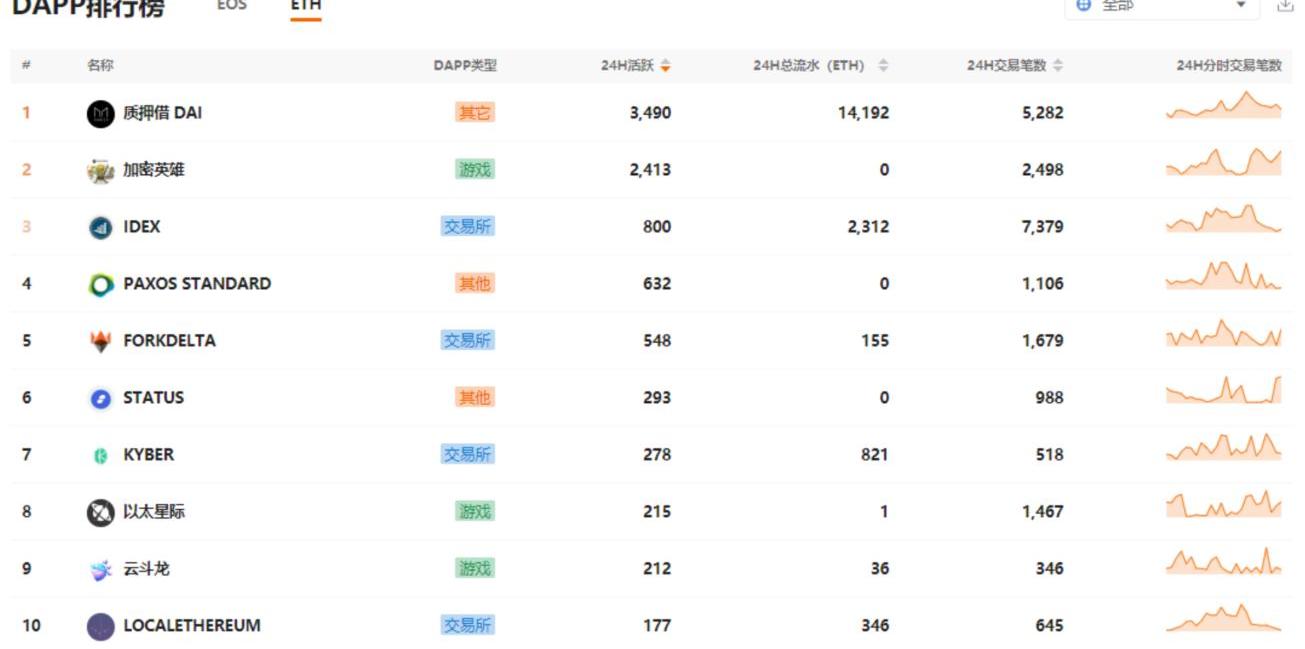
Task: Click the 3,490 active users value
Action: tap(650, 113)
